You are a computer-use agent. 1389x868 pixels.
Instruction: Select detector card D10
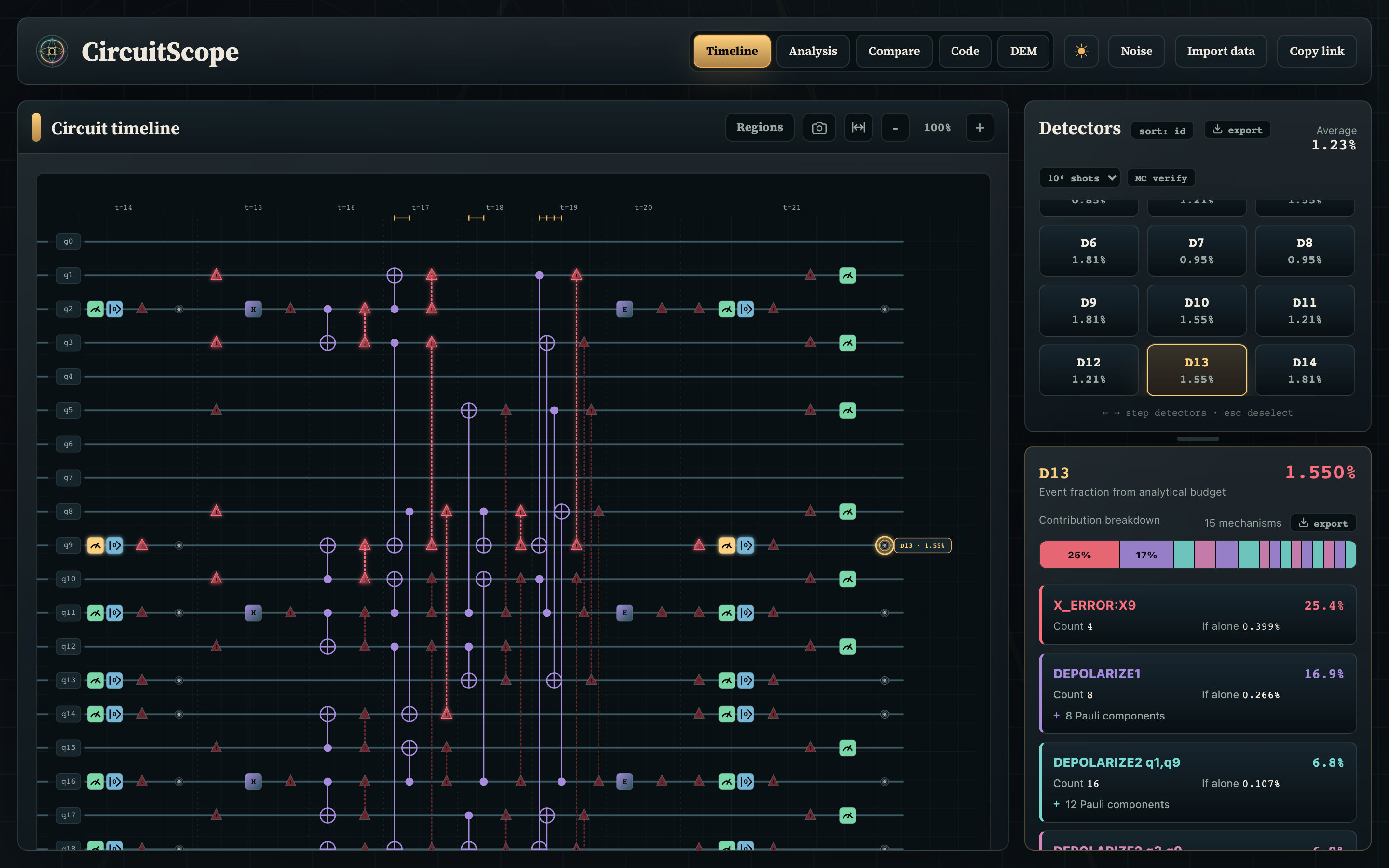point(1196,311)
